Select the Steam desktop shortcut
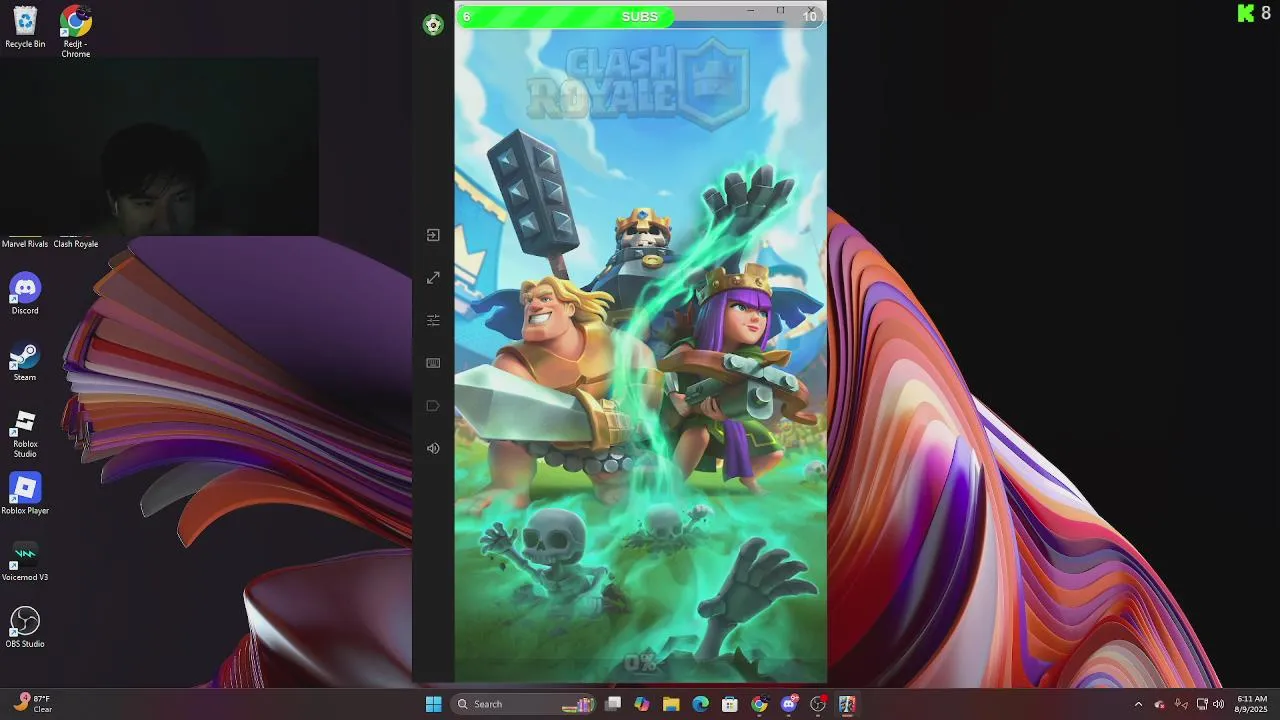Screen dimensions: 1280x720 pos(25,362)
